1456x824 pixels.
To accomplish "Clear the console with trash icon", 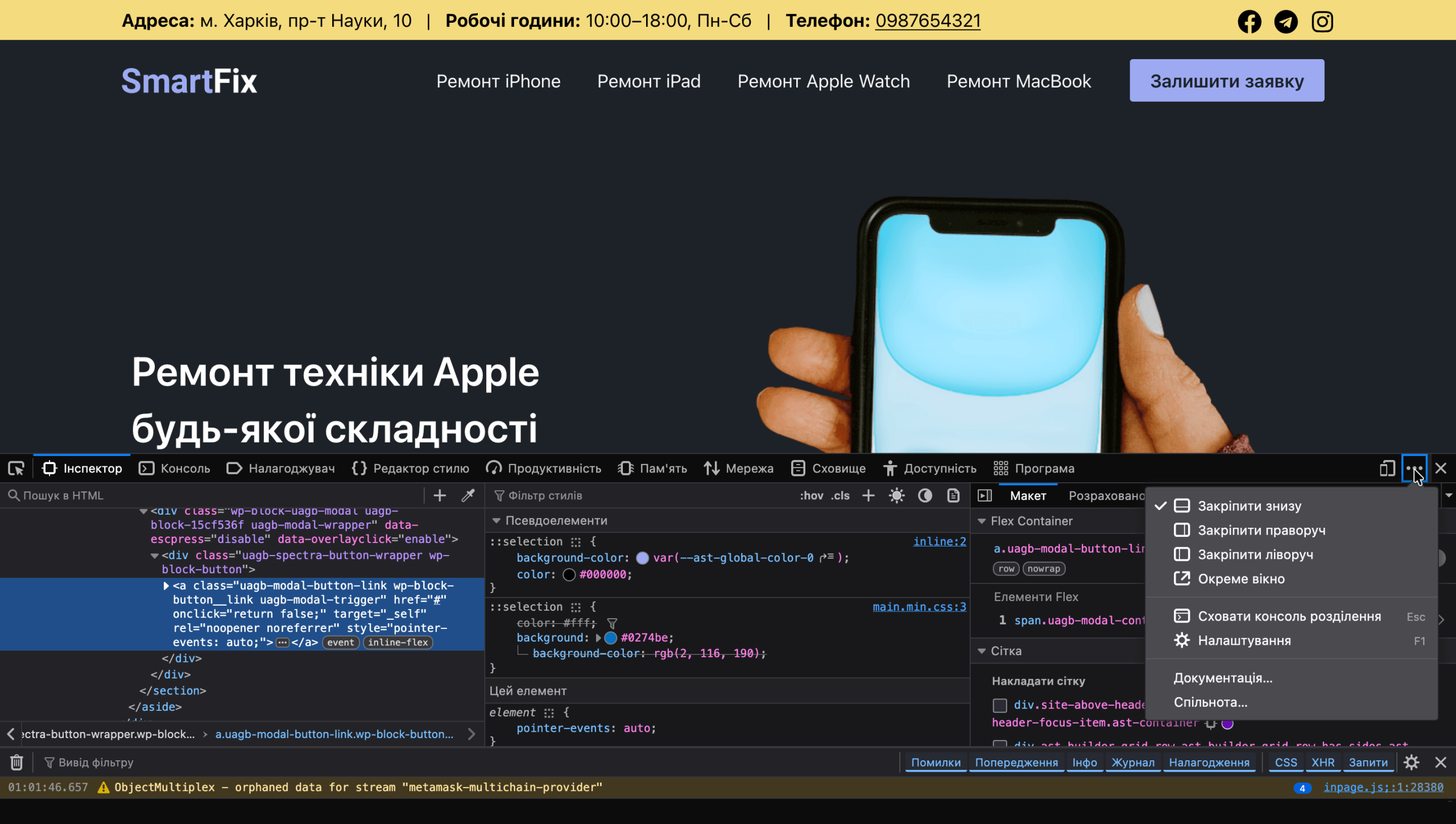I will click(x=16, y=762).
